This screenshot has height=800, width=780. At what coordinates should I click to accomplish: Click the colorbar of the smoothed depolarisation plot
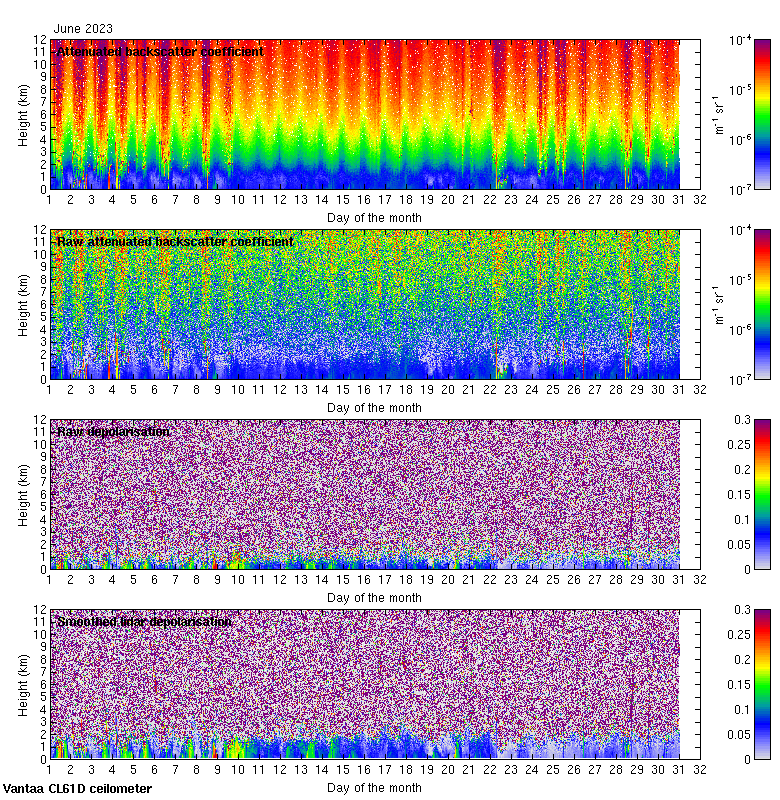[762, 684]
